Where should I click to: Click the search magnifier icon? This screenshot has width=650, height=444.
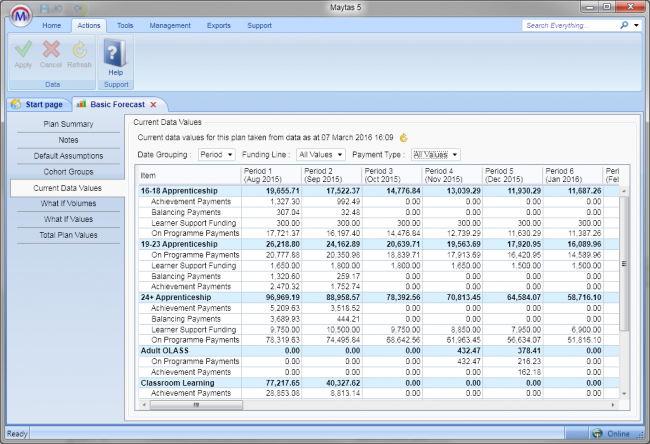(625, 24)
